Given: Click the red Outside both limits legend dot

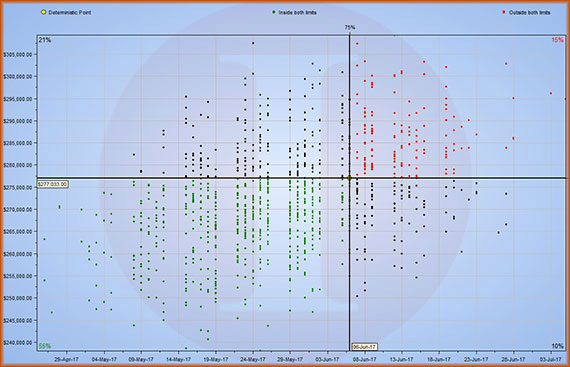Looking at the screenshot, I should pyautogui.click(x=504, y=12).
